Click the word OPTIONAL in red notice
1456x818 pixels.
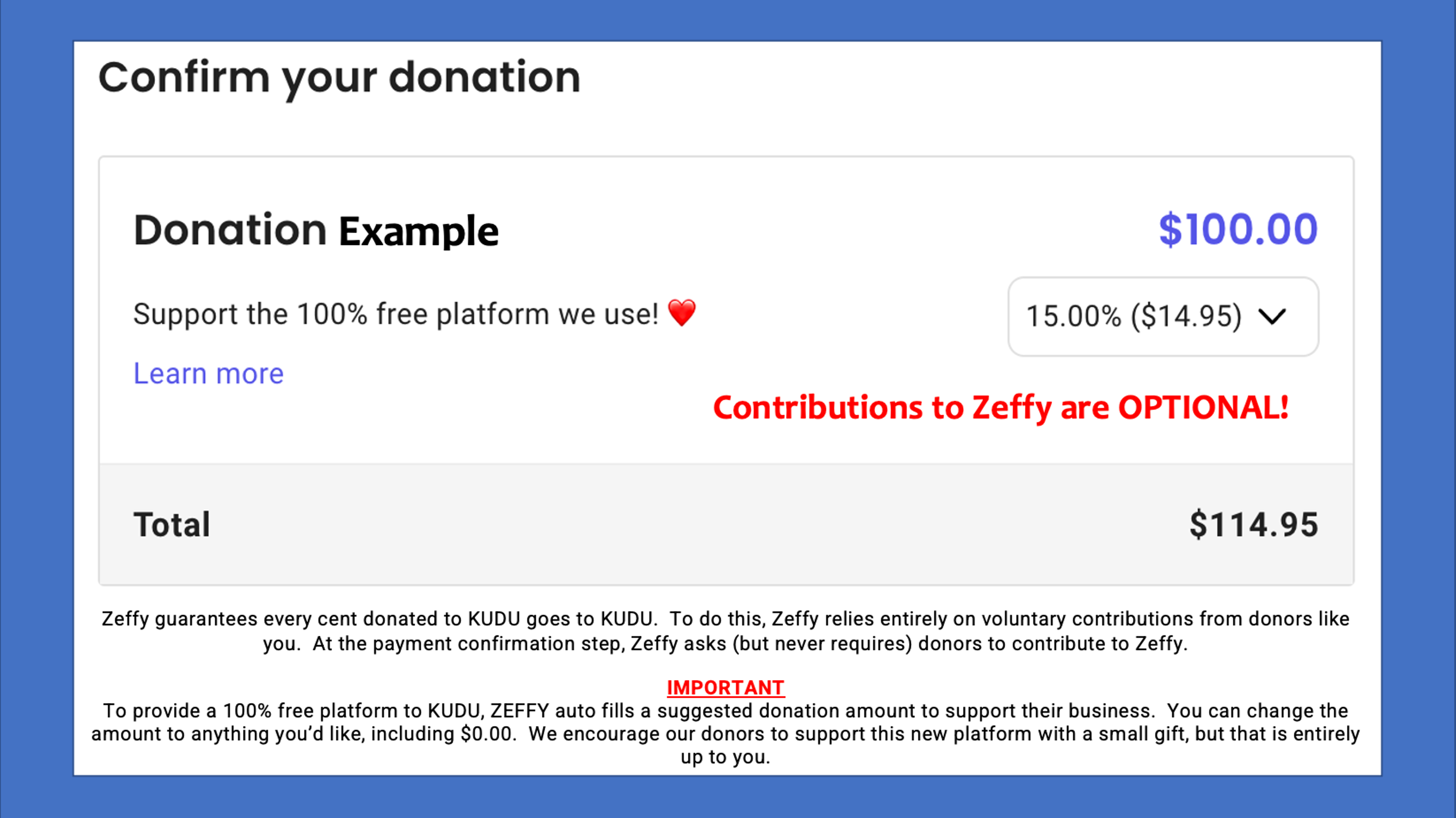coord(1203,408)
